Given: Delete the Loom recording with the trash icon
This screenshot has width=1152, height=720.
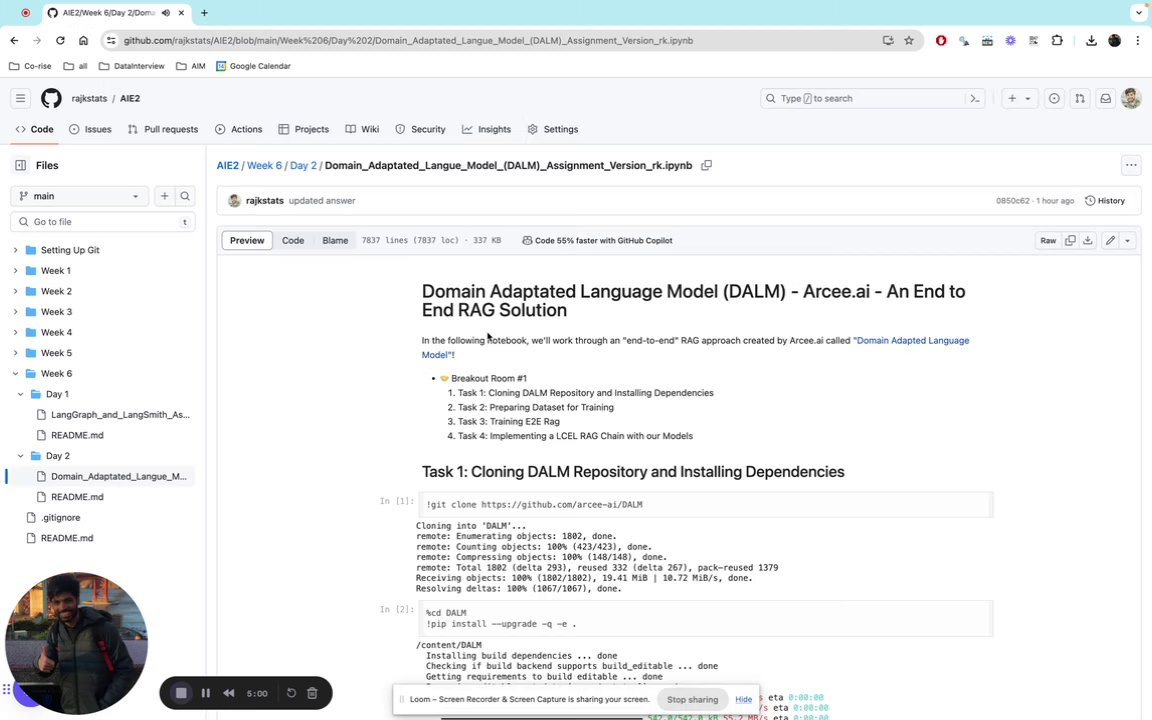Looking at the screenshot, I should tap(312, 693).
